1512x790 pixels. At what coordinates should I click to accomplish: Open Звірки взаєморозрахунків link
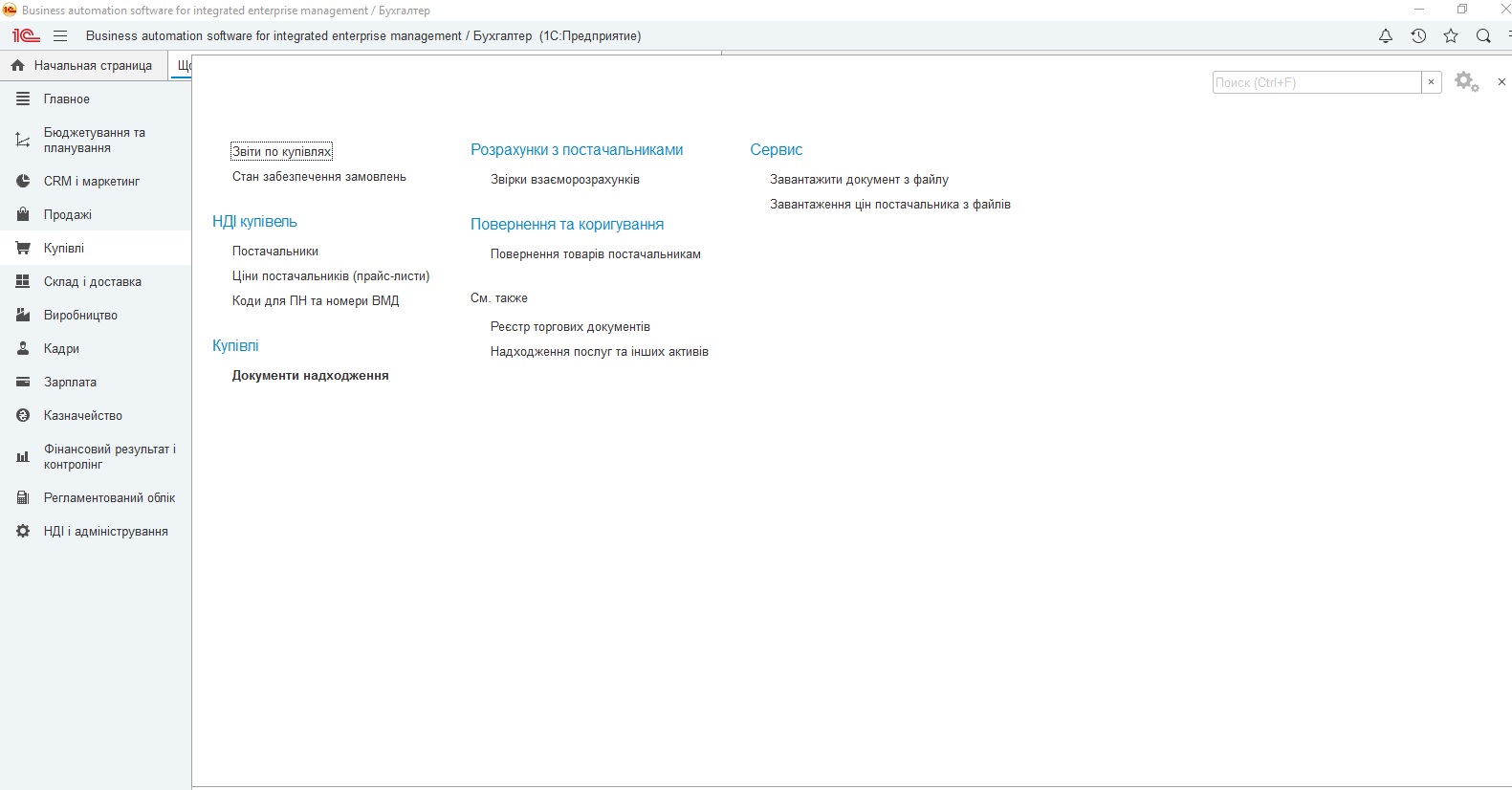pos(564,180)
